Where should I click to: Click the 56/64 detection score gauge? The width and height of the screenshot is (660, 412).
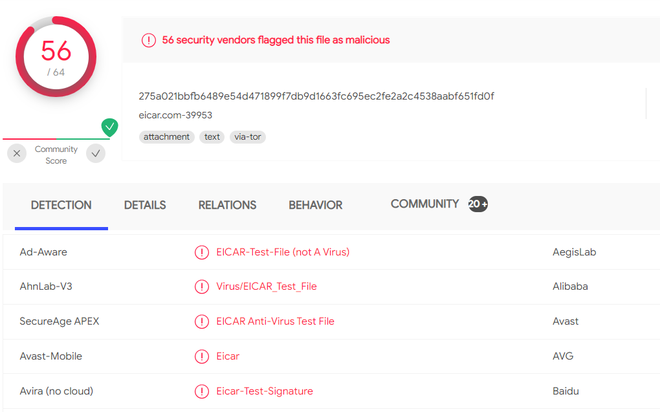(56, 56)
